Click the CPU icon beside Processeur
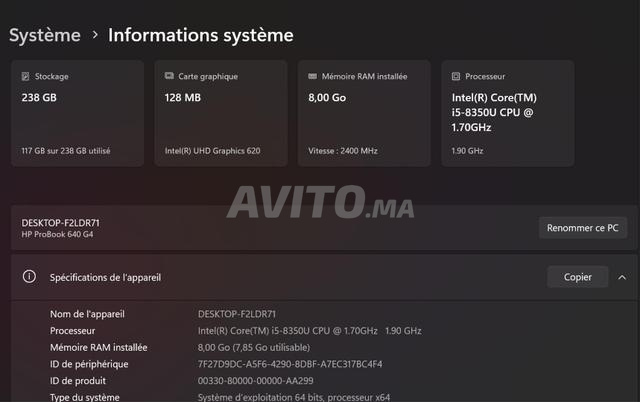 point(456,76)
